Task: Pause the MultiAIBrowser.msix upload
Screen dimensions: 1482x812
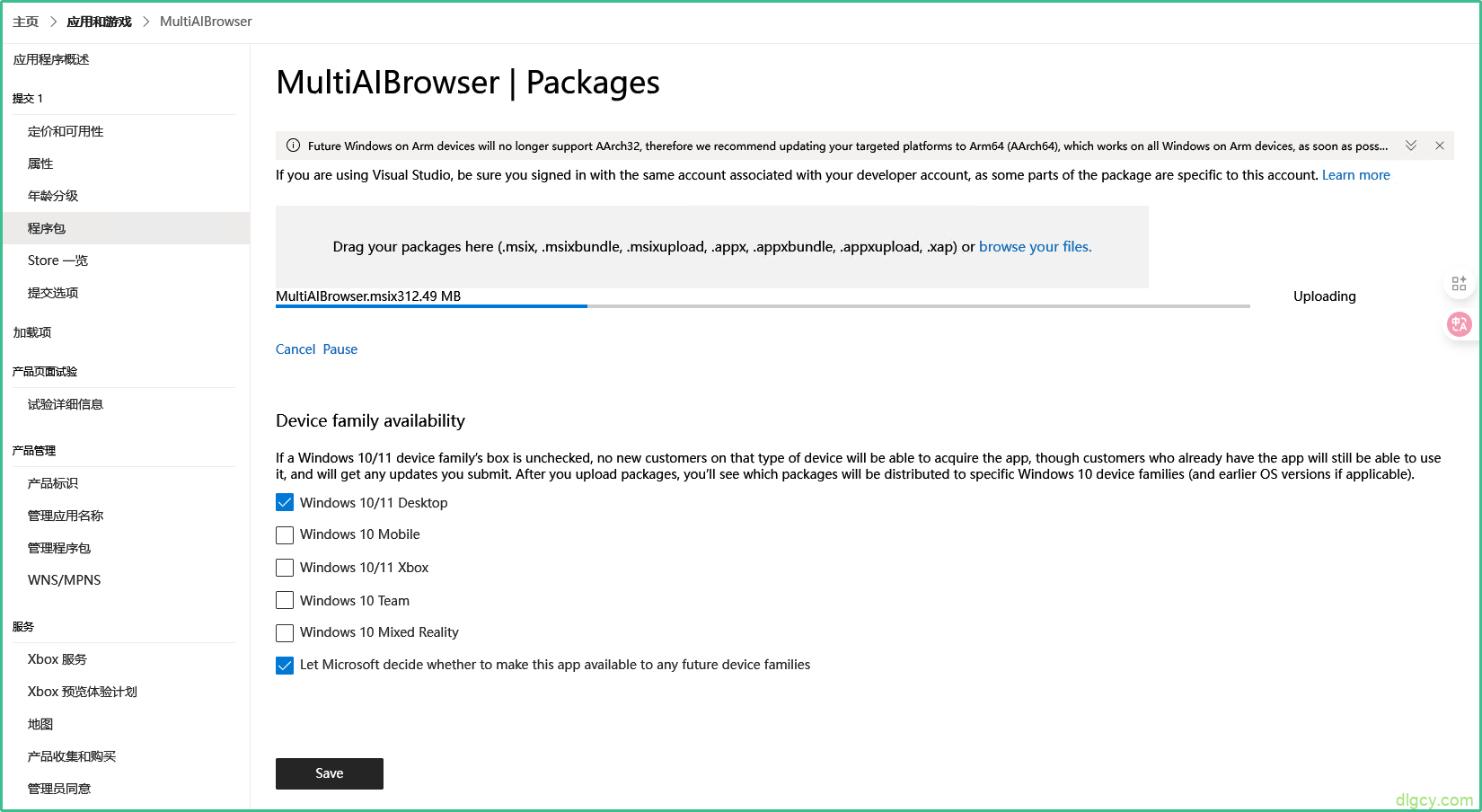Action: (340, 349)
